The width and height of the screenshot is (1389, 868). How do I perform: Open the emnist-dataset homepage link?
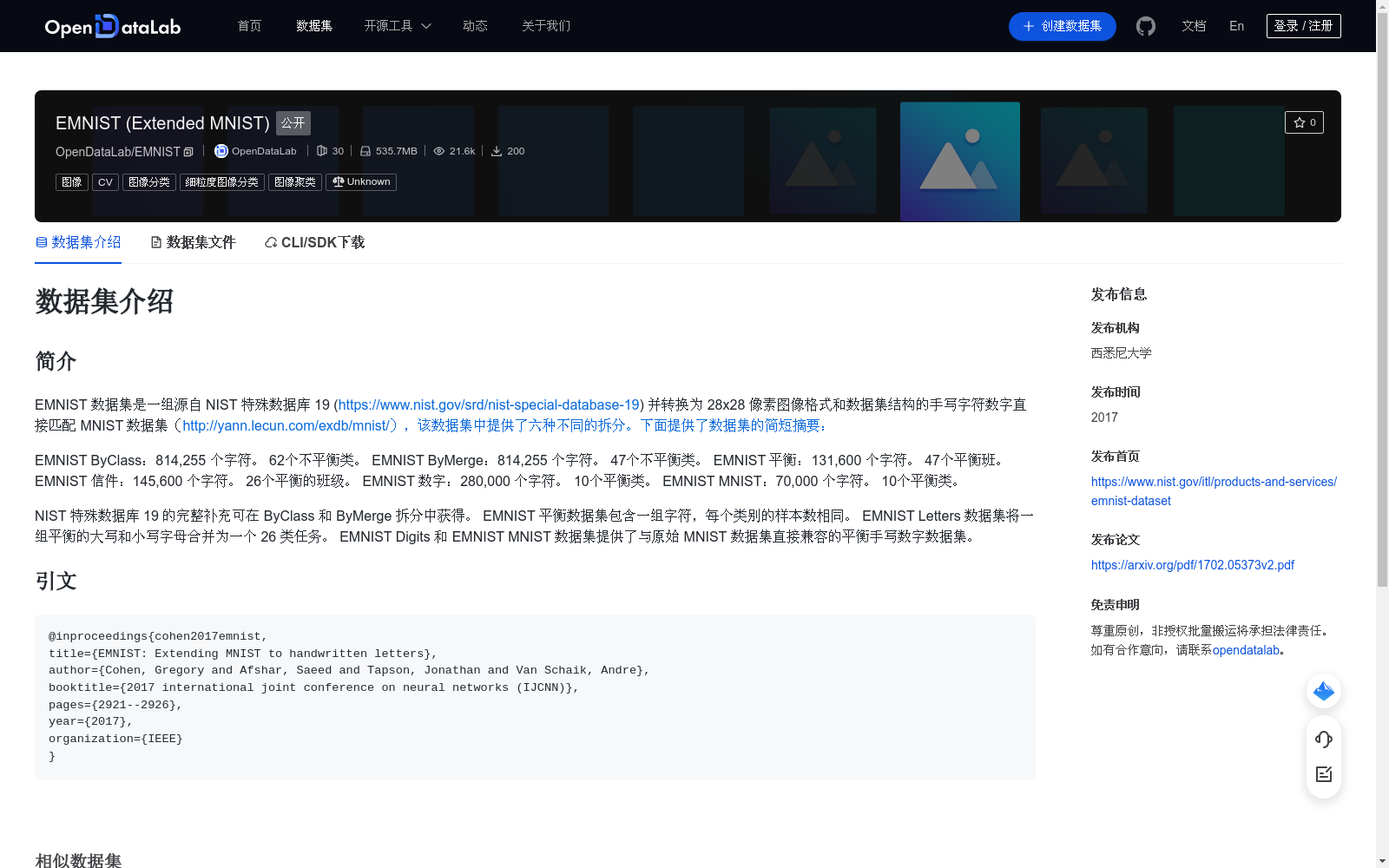1214,491
